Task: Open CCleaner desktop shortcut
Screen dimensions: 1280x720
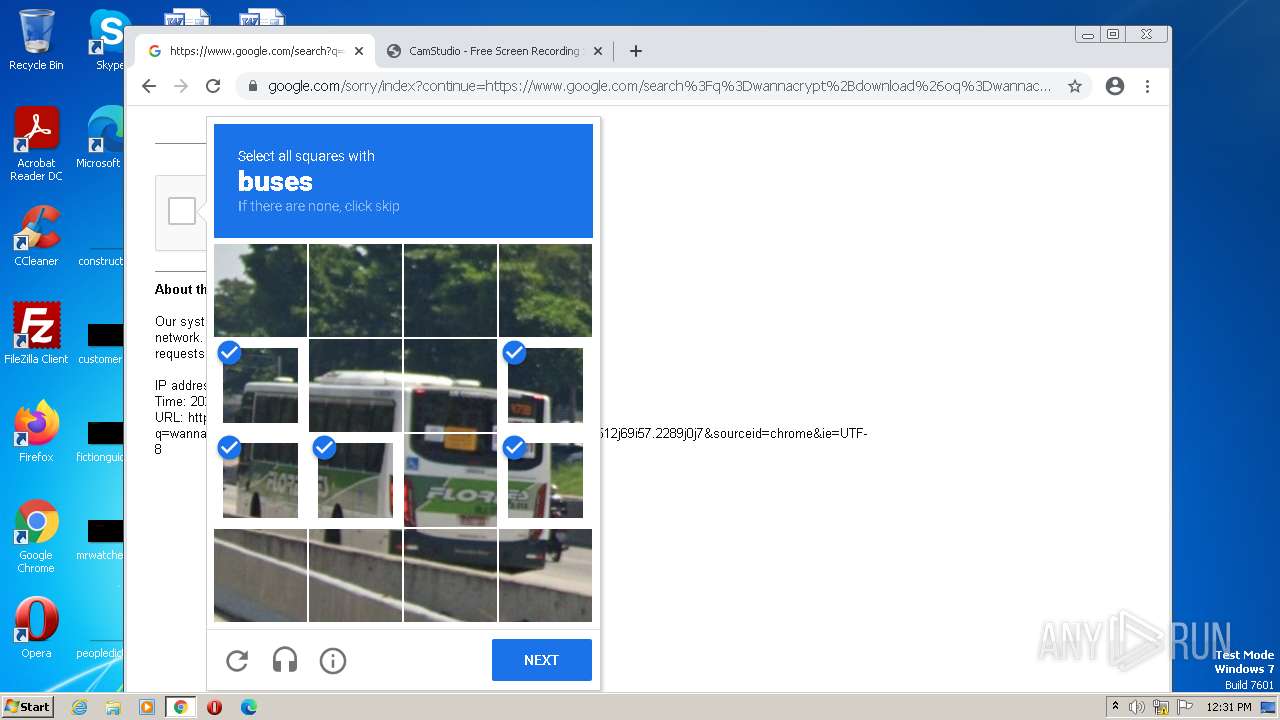Action: [36, 236]
